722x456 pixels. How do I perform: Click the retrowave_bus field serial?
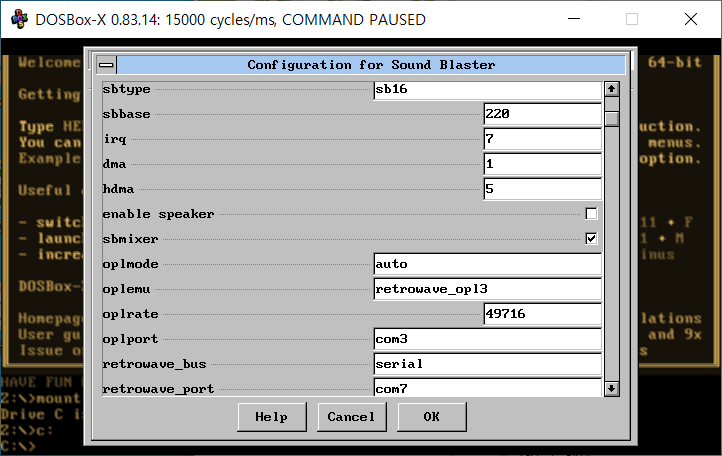click(488, 364)
